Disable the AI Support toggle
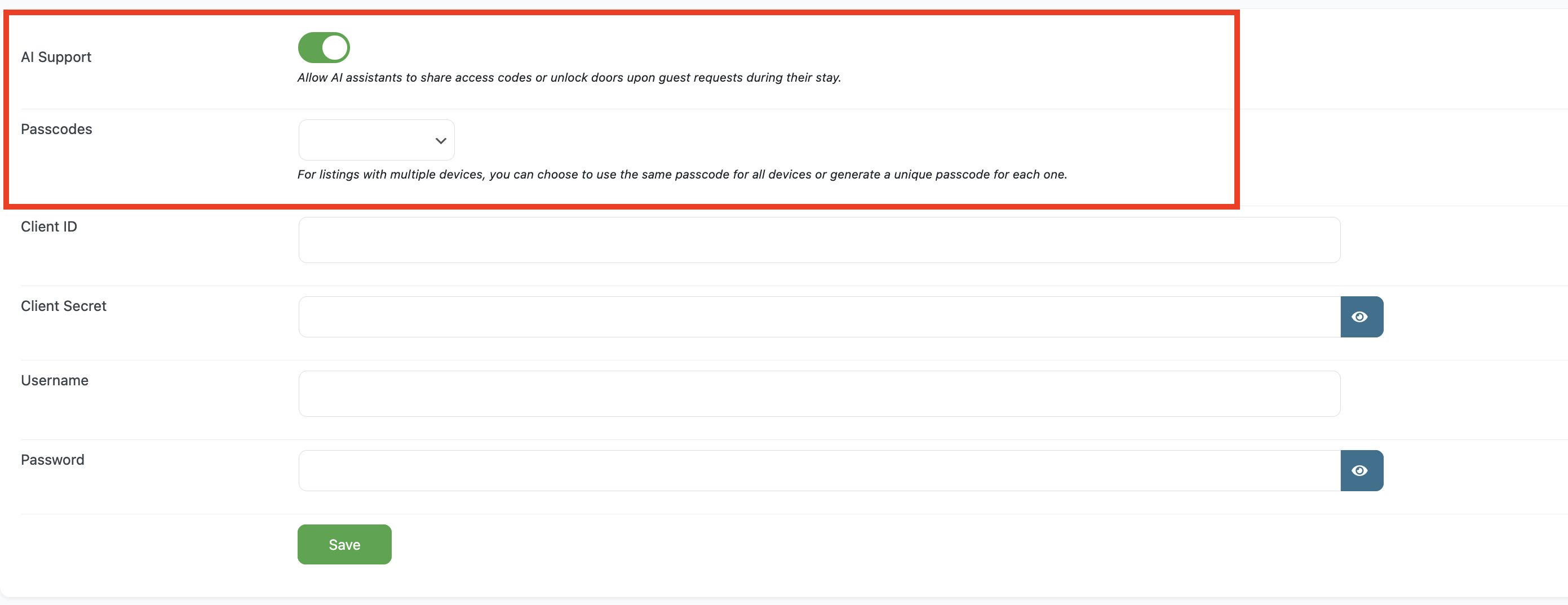The height and width of the screenshot is (605, 1568). pos(323,47)
